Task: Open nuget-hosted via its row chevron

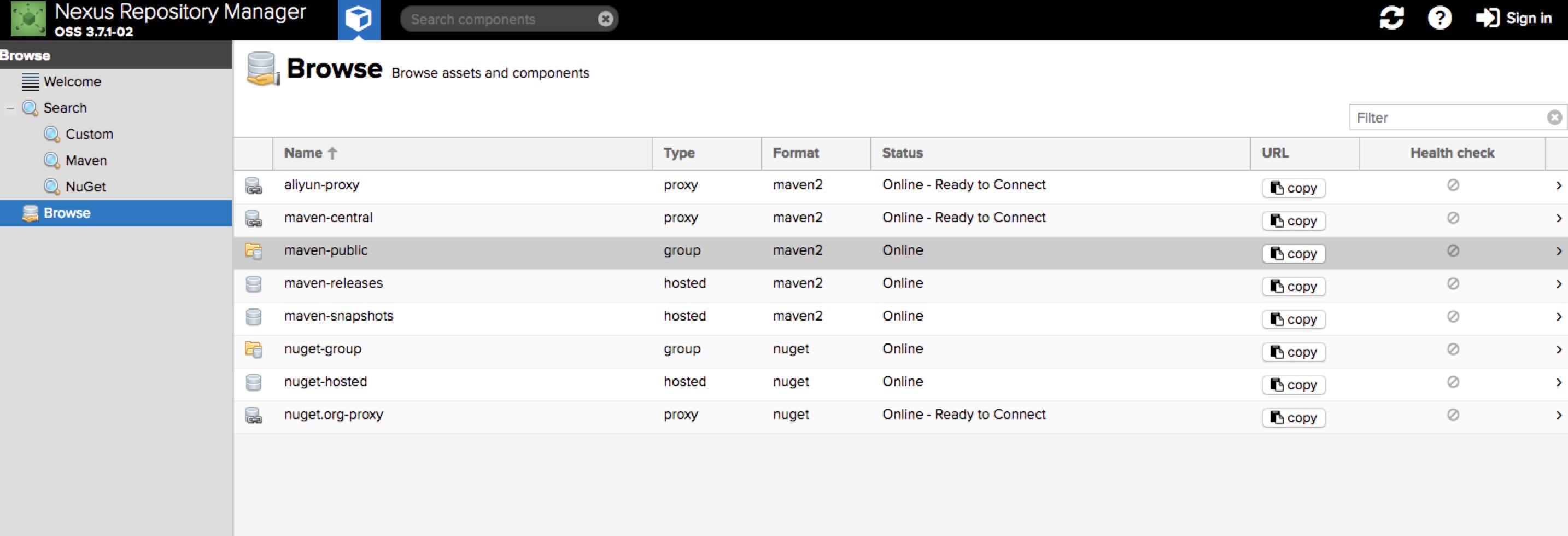Action: point(1558,382)
